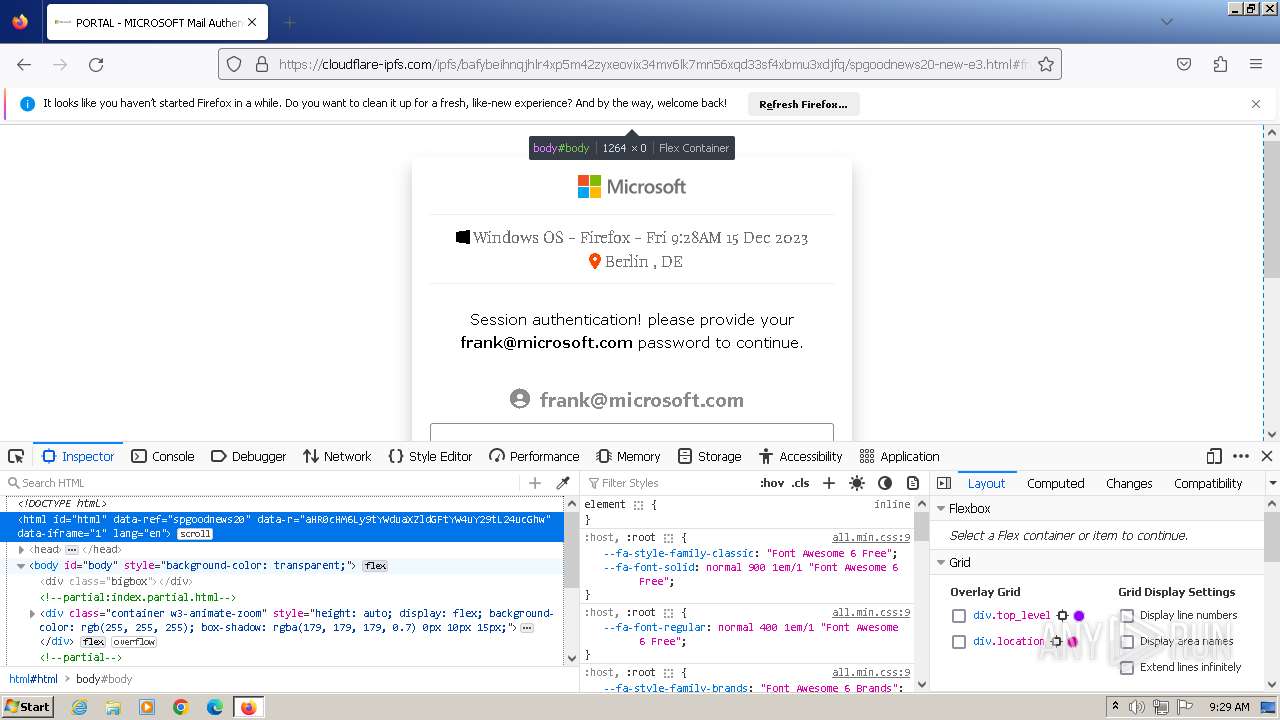Open the Windows Start menu
The height and width of the screenshot is (720, 1280).
[28, 707]
